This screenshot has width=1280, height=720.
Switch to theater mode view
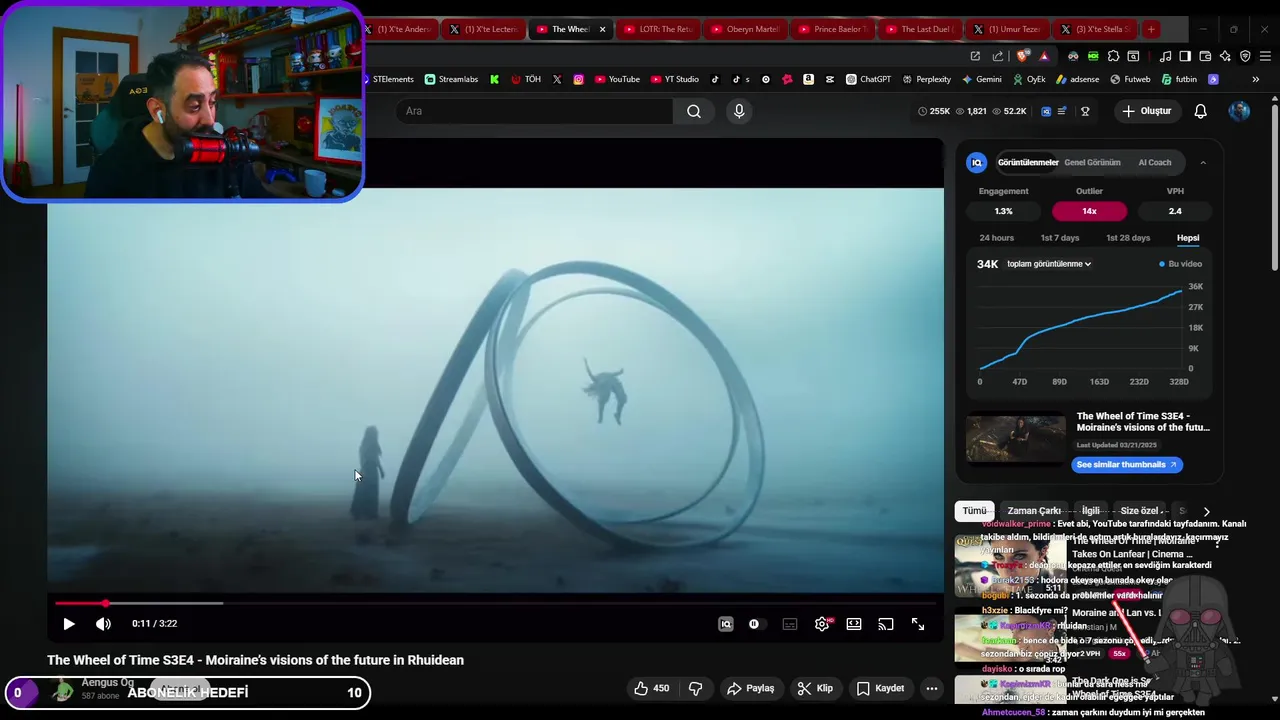854,624
